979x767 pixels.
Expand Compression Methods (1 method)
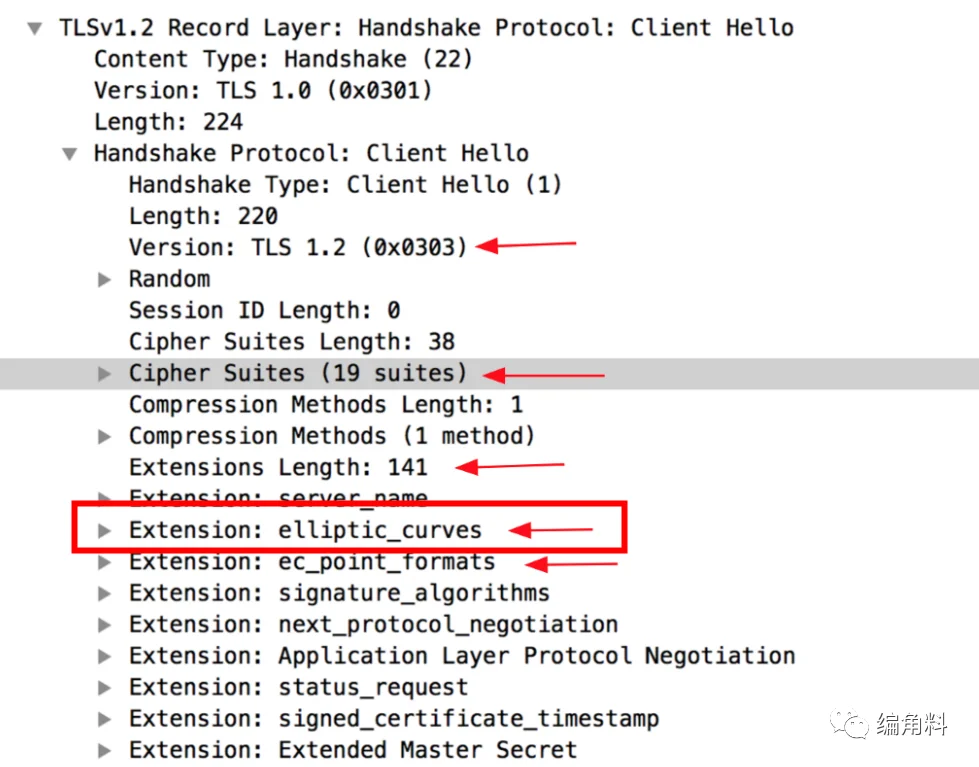(x=104, y=436)
